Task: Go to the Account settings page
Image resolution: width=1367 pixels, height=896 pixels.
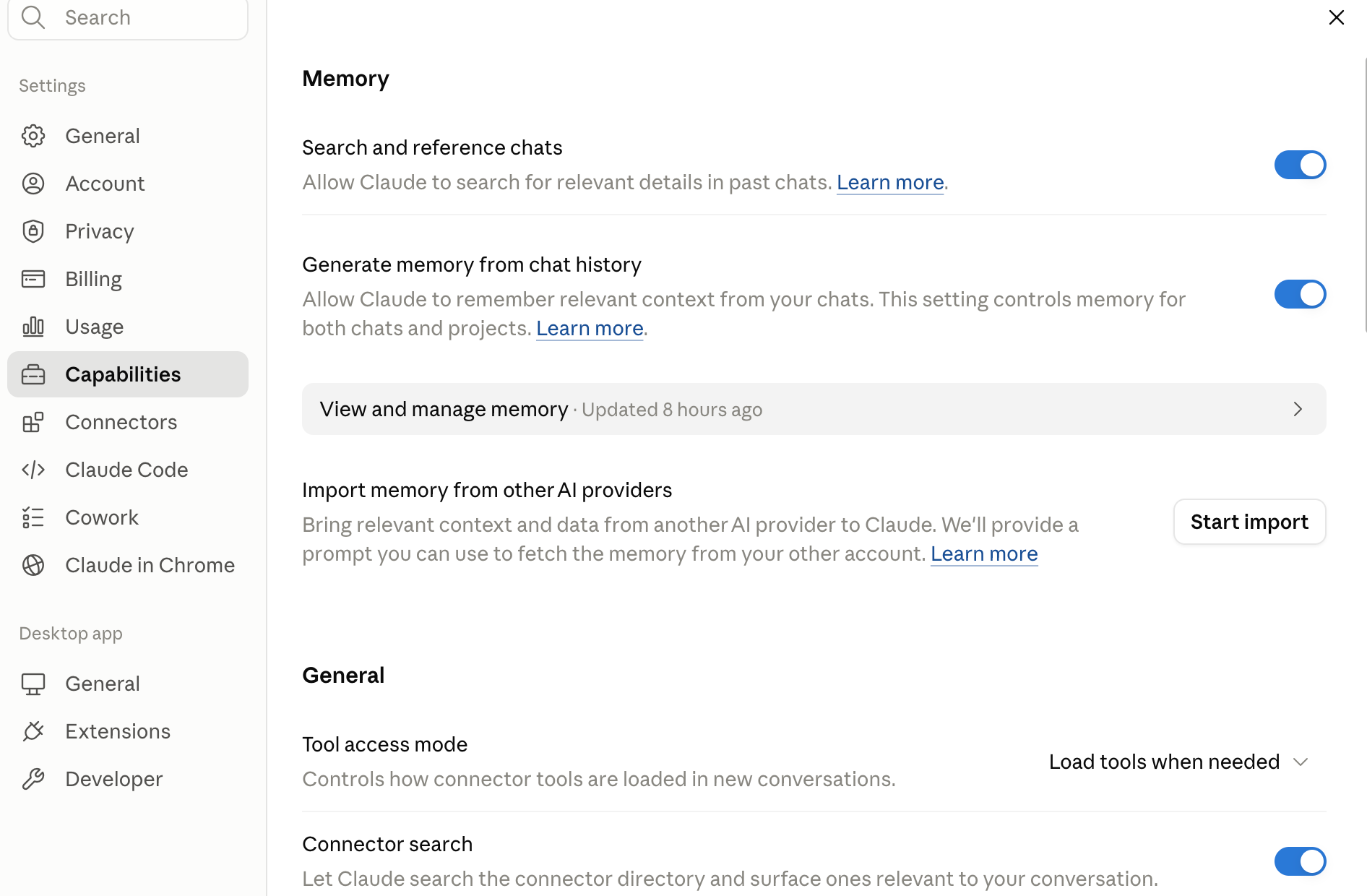Action: pos(128,184)
